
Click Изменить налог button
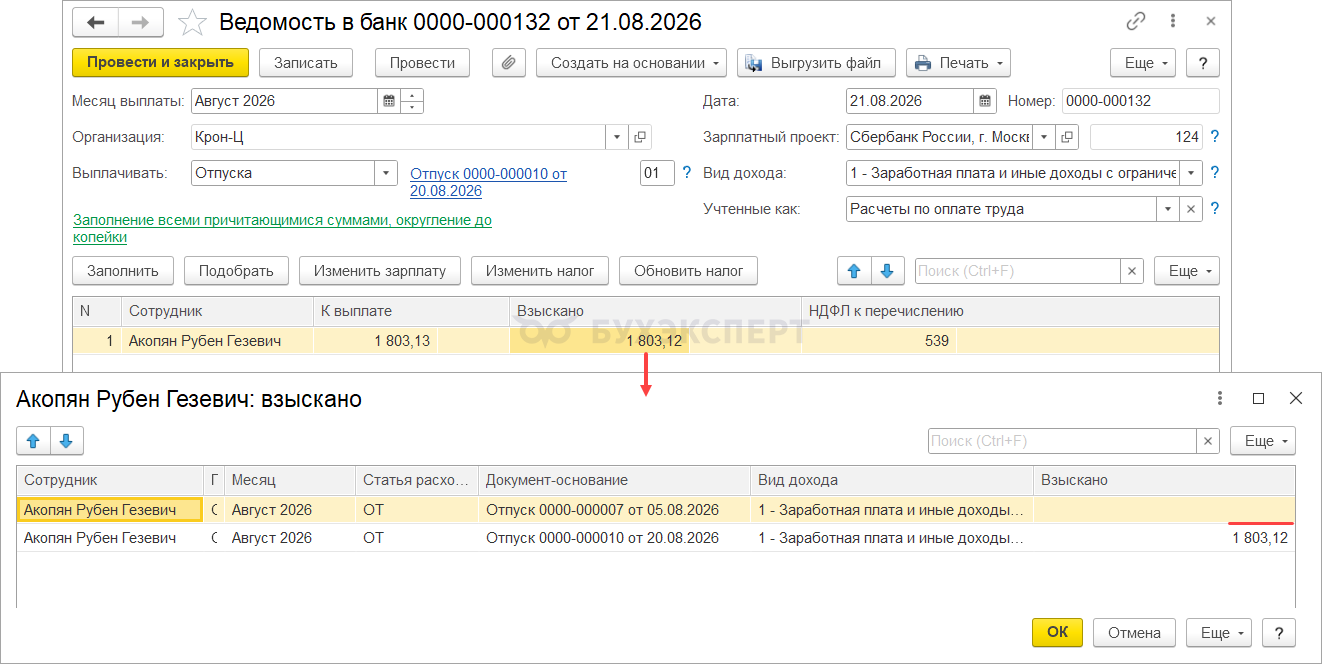tap(540, 270)
